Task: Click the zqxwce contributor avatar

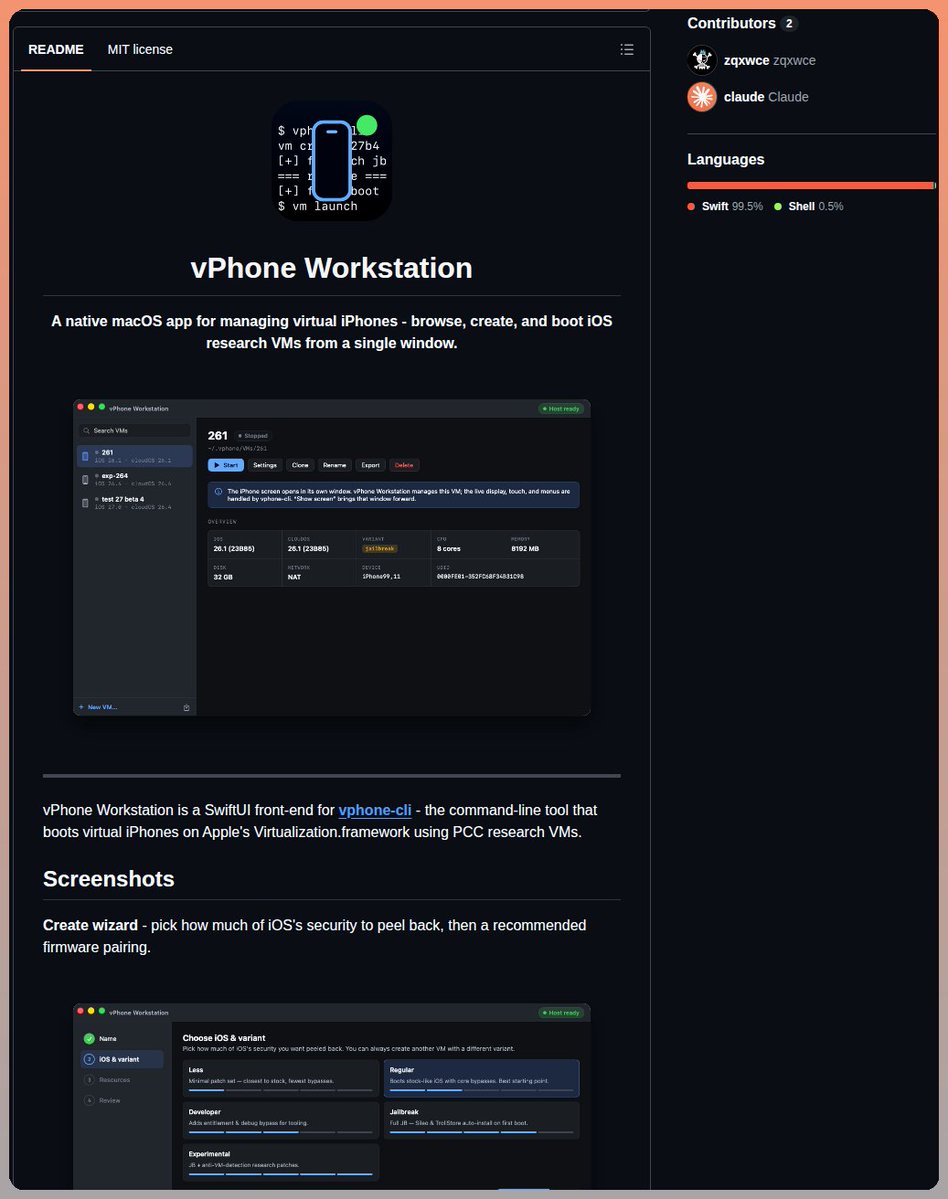Action: coord(702,60)
